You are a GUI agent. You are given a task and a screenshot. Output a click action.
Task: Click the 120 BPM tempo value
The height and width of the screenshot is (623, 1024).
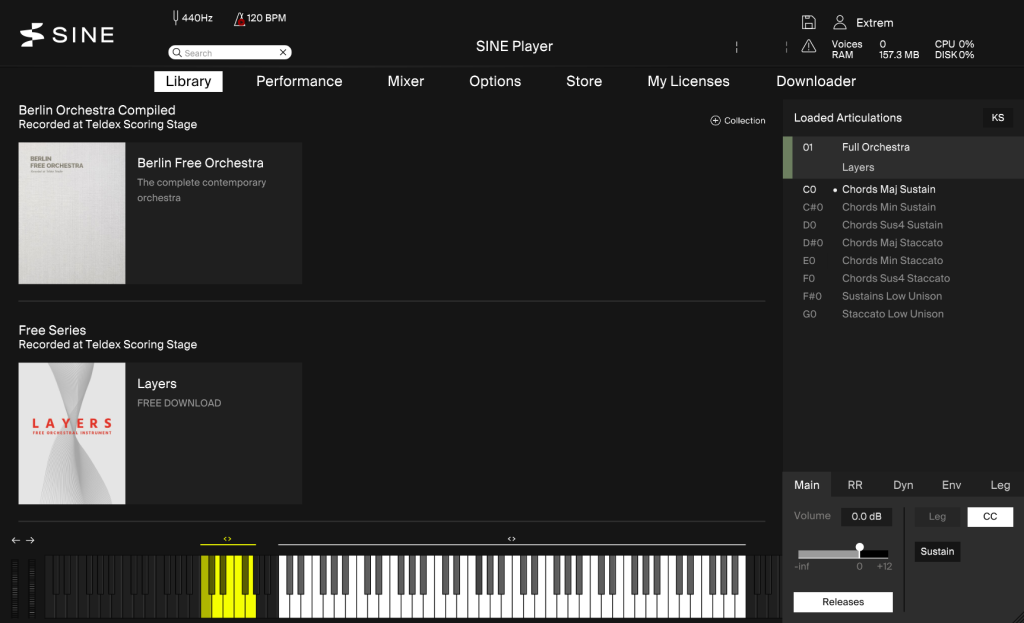point(266,18)
